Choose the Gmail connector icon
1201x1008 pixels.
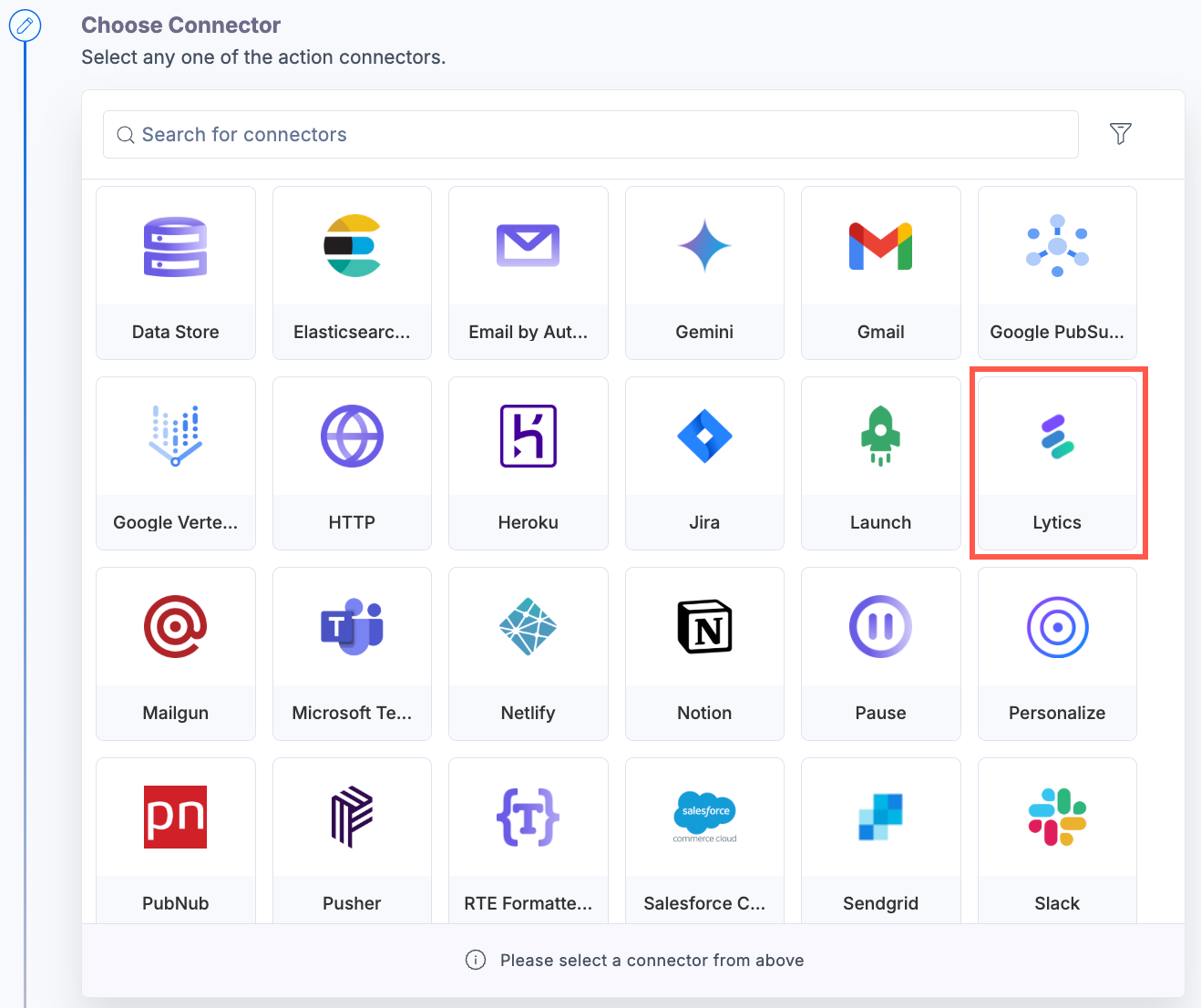coord(881,246)
